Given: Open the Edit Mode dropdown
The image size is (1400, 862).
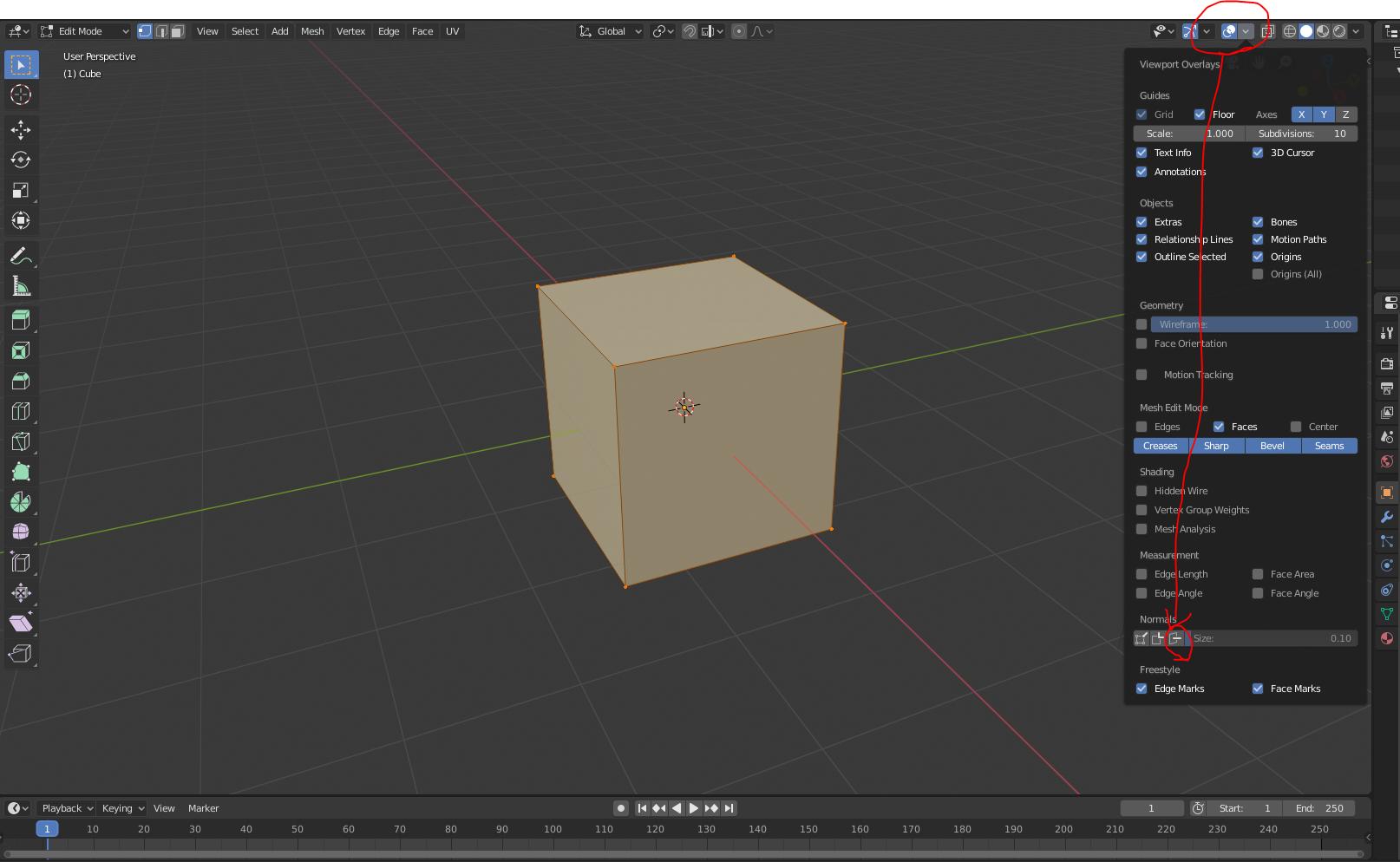Looking at the screenshot, I should coord(85,31).
